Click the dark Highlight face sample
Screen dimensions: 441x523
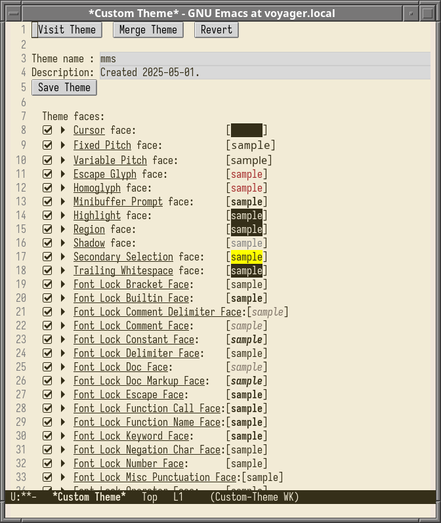[x=247, y=215]
